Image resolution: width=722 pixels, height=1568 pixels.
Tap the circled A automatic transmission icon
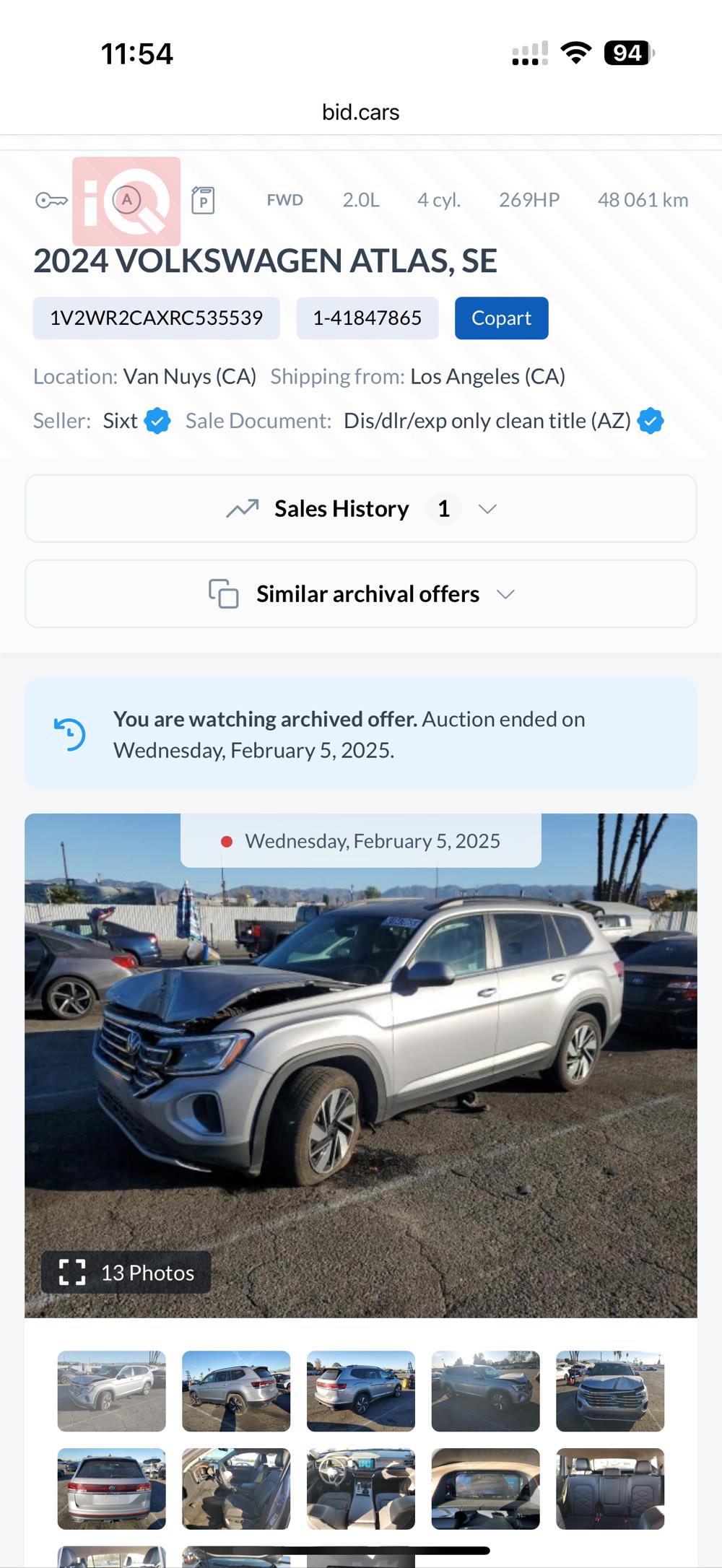tap(127, 200)
